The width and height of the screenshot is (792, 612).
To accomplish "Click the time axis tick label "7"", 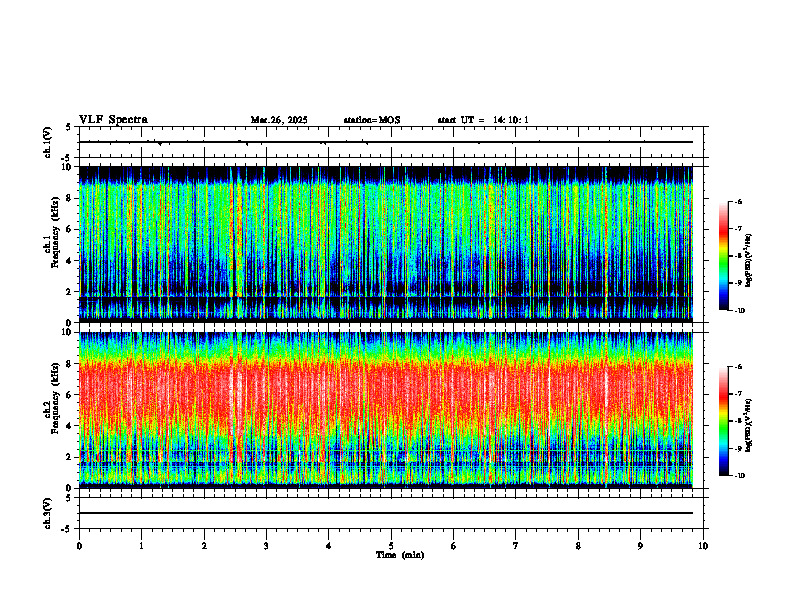I will (516, 546).
